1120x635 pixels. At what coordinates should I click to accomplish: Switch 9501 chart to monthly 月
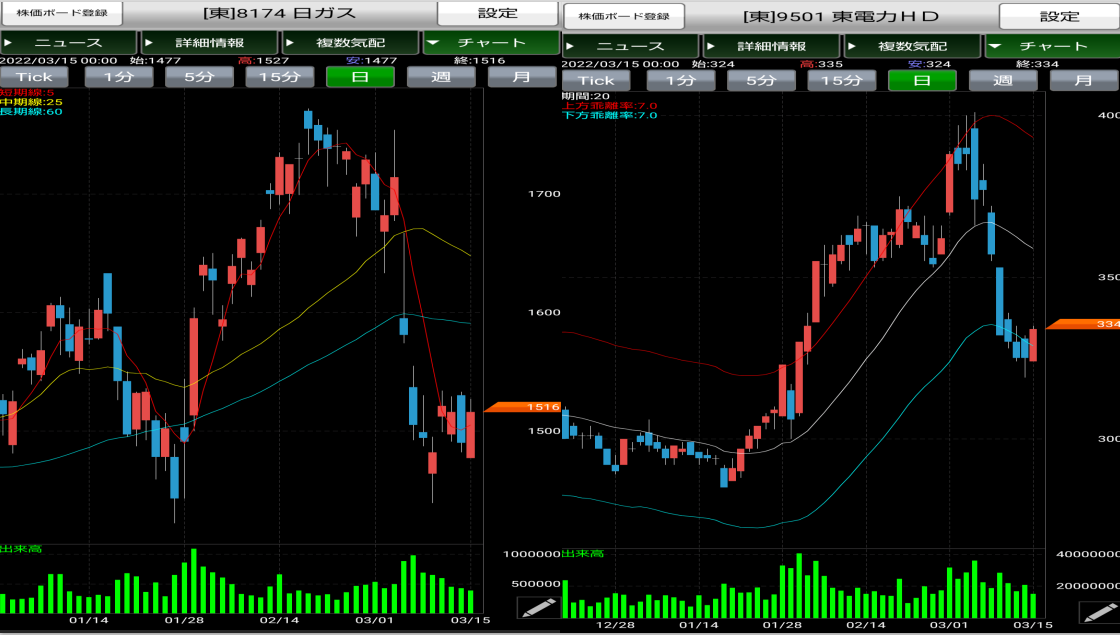click(x=1084, y=80)
